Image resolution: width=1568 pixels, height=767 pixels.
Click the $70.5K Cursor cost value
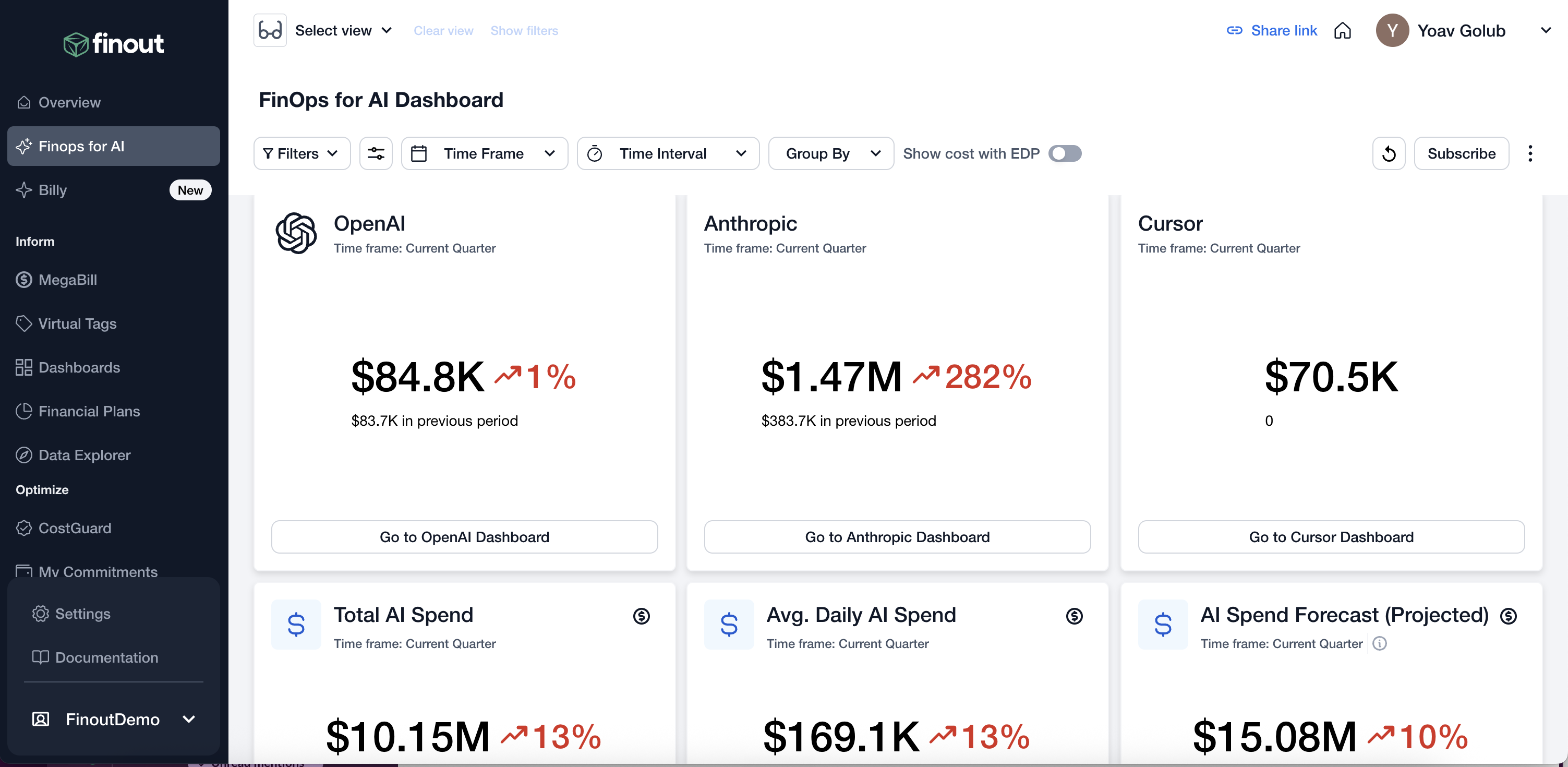[x=1331, y=376]
